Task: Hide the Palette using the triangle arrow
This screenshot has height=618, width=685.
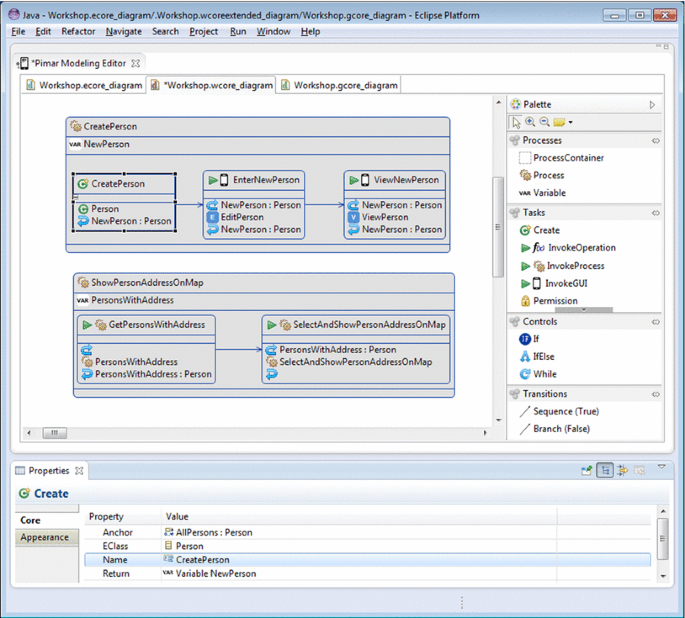Action: 652,105
